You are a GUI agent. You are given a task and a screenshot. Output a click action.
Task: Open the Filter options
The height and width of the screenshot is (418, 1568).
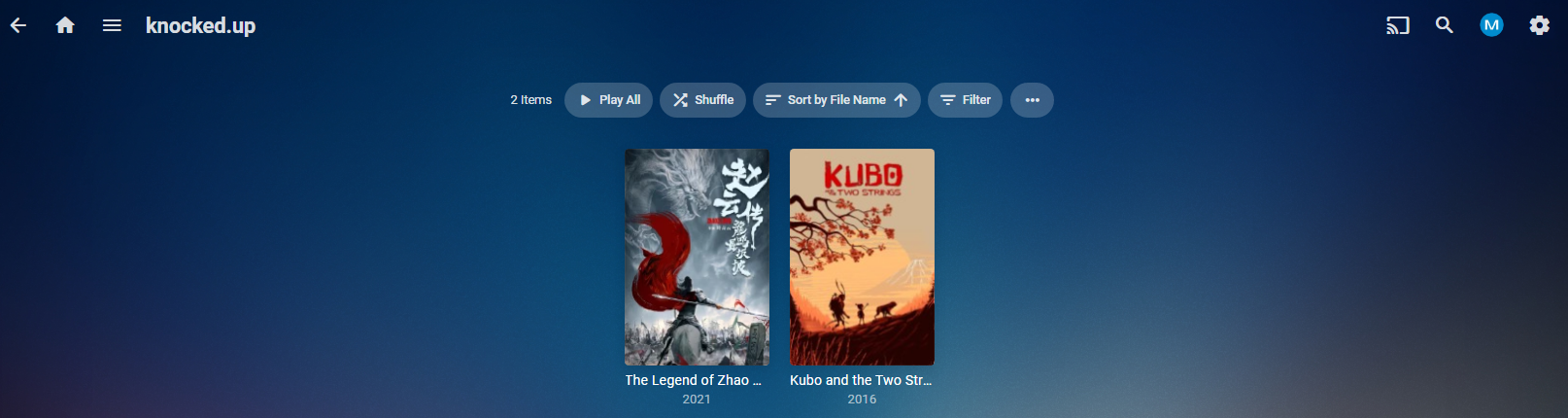coord(965,100)
